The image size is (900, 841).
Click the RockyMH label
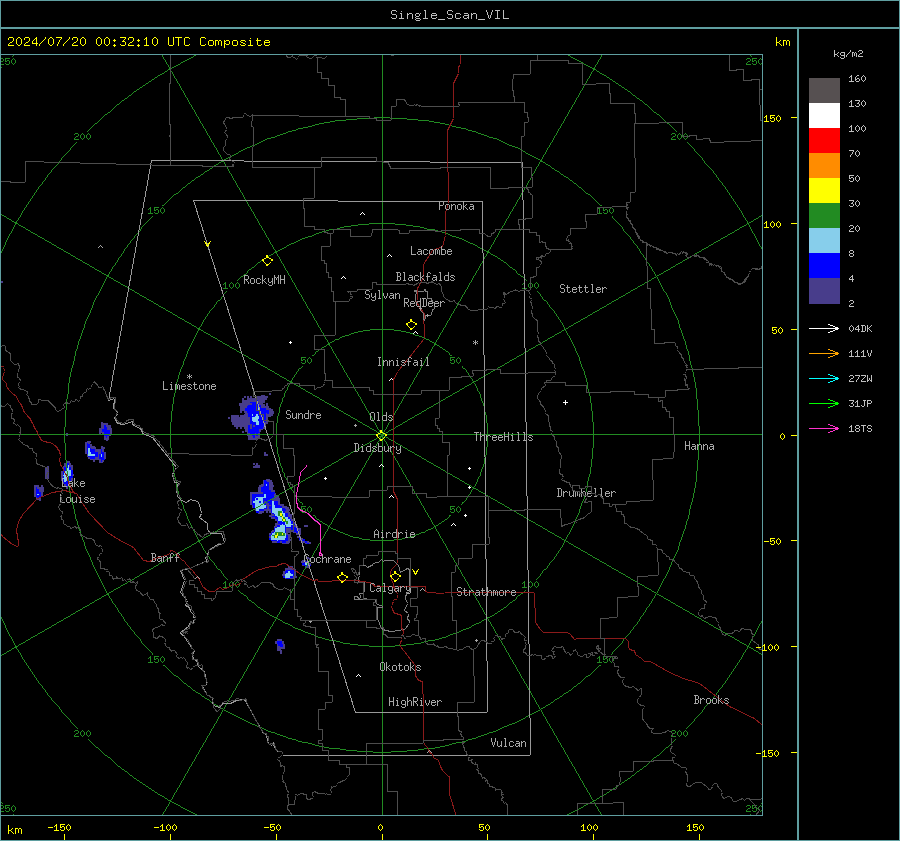264,280
